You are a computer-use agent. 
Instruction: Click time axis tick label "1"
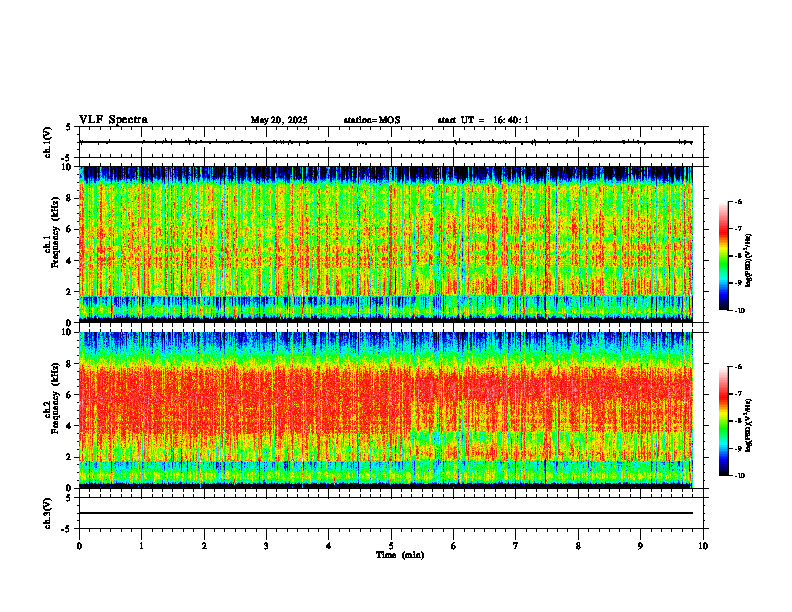[x=141, y=546]
